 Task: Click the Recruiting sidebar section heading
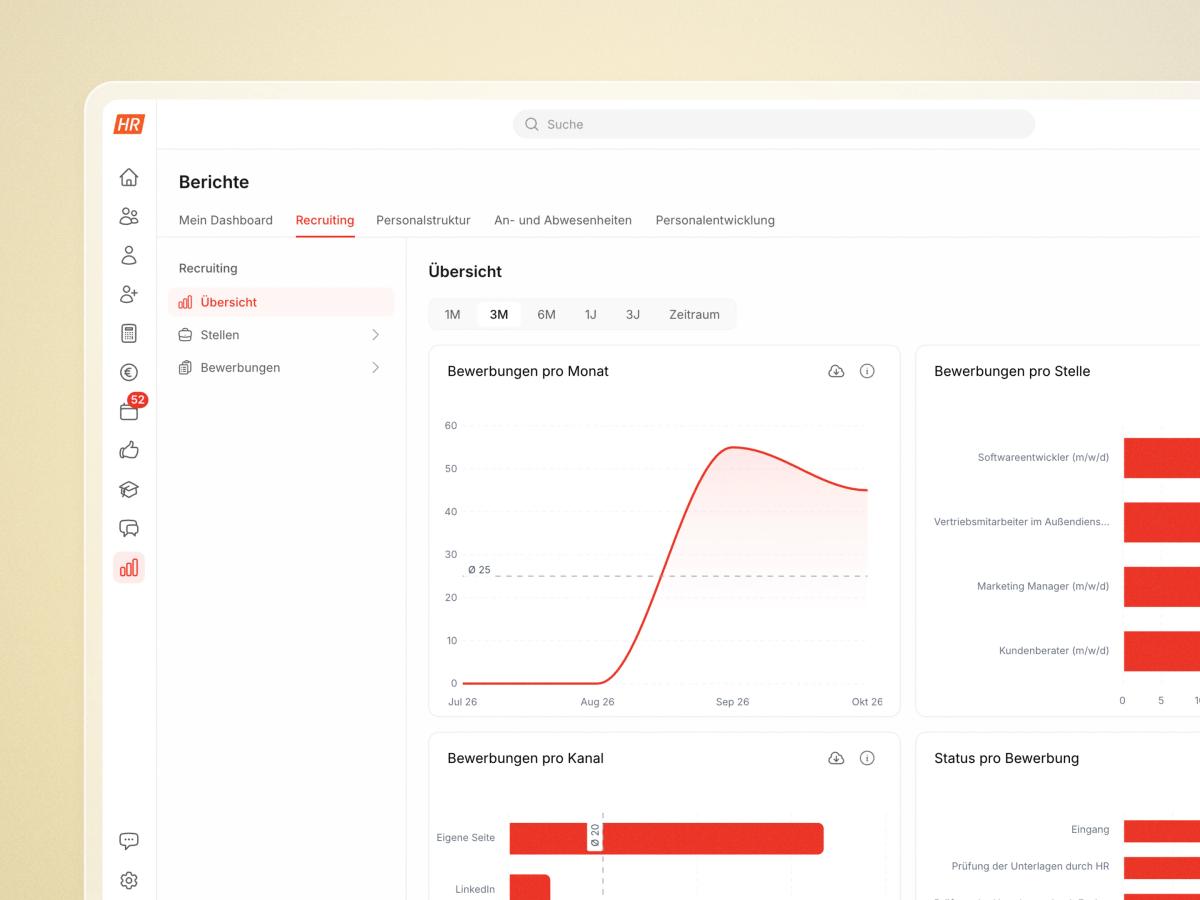[208, 268]
